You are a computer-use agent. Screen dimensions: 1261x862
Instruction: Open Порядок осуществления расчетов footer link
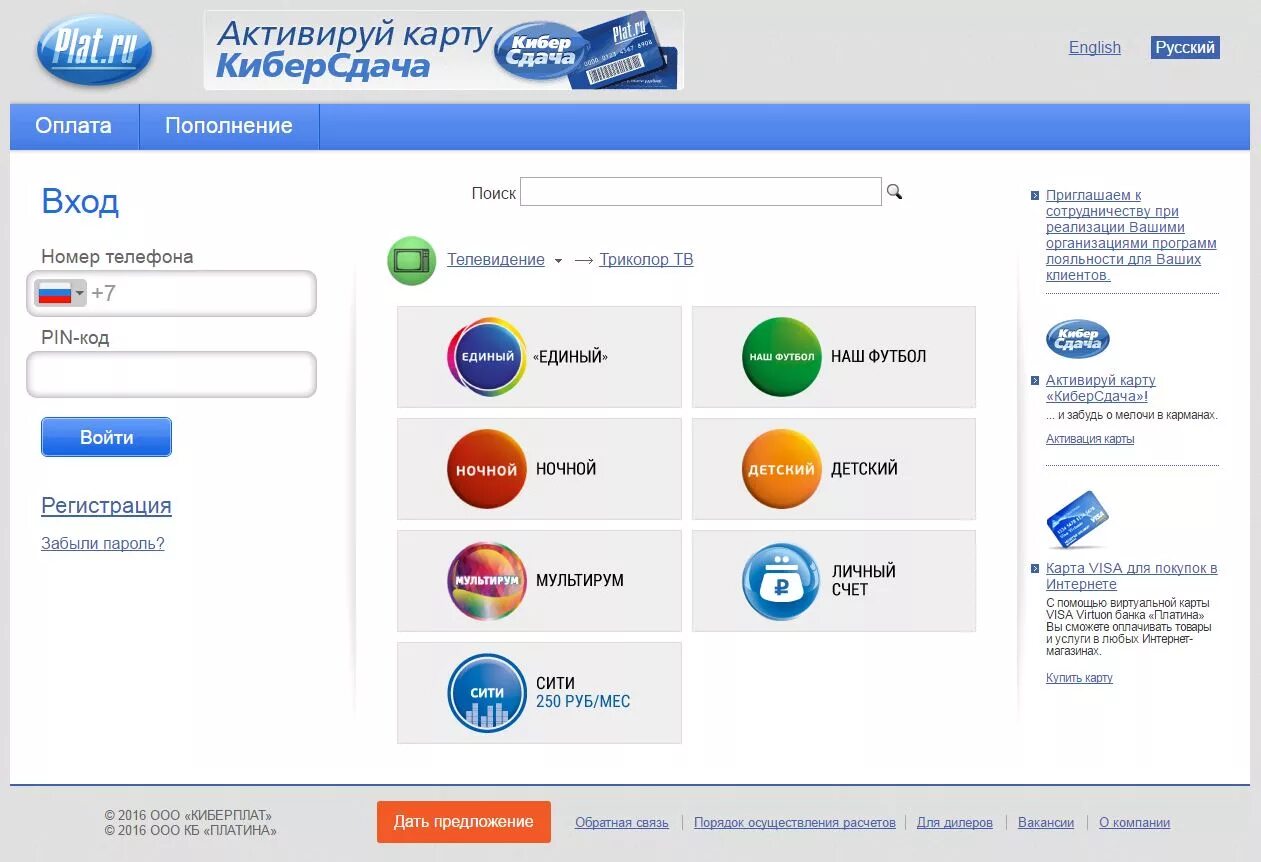pyautogui.click(x=795, y=823)
